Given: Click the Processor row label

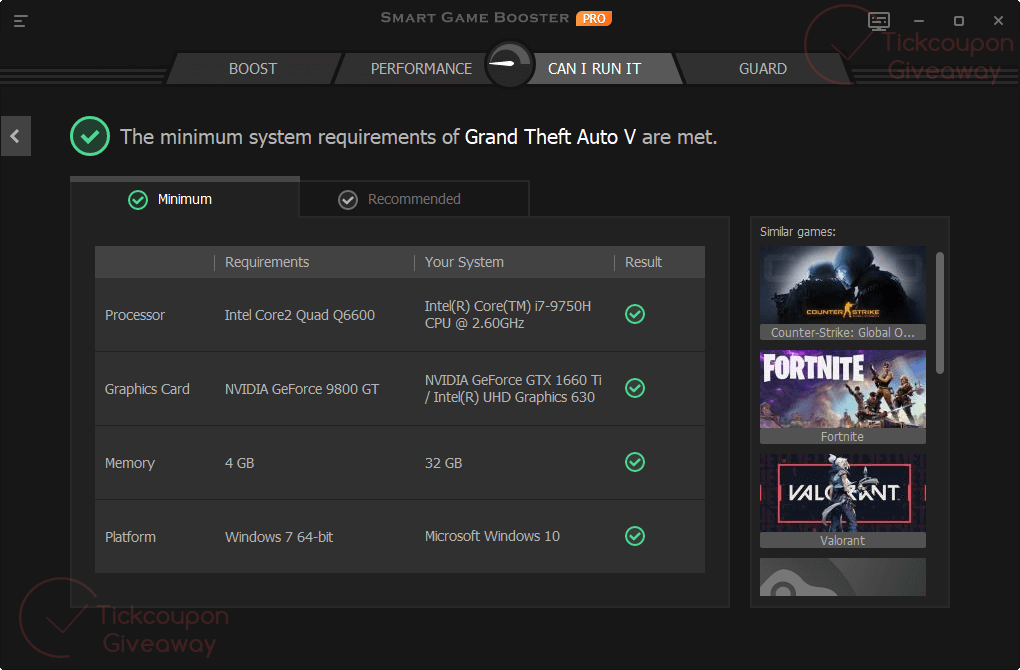Looking at the screenshot, I should click(x=135, y=315).
